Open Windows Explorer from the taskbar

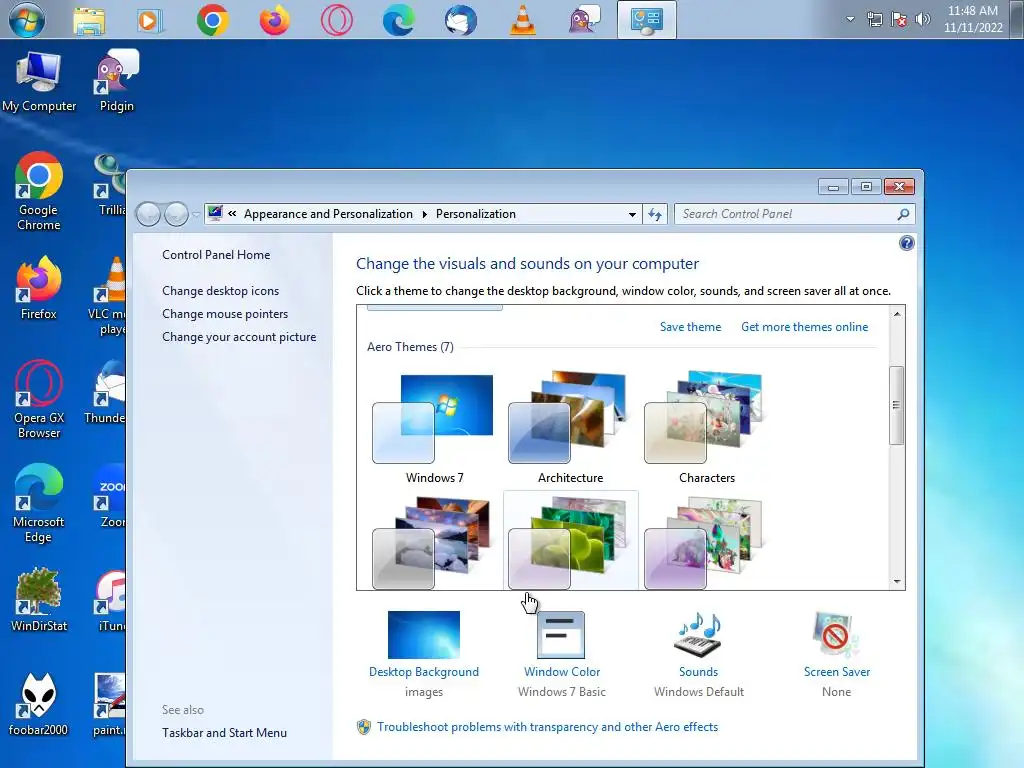[x=89, y=20]
